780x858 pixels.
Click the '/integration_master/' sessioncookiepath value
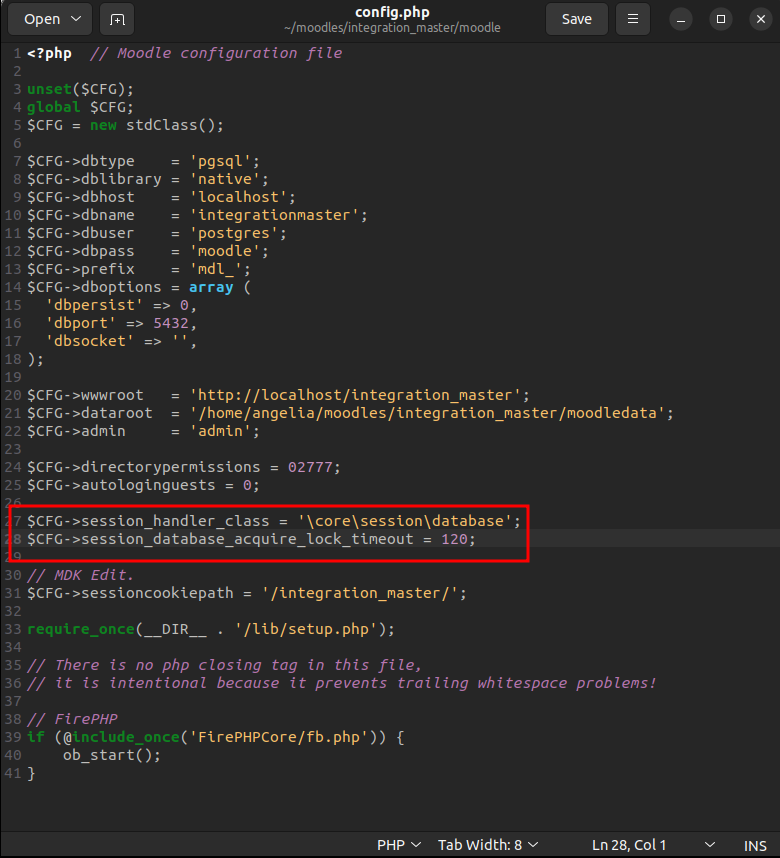pos(359,593)
